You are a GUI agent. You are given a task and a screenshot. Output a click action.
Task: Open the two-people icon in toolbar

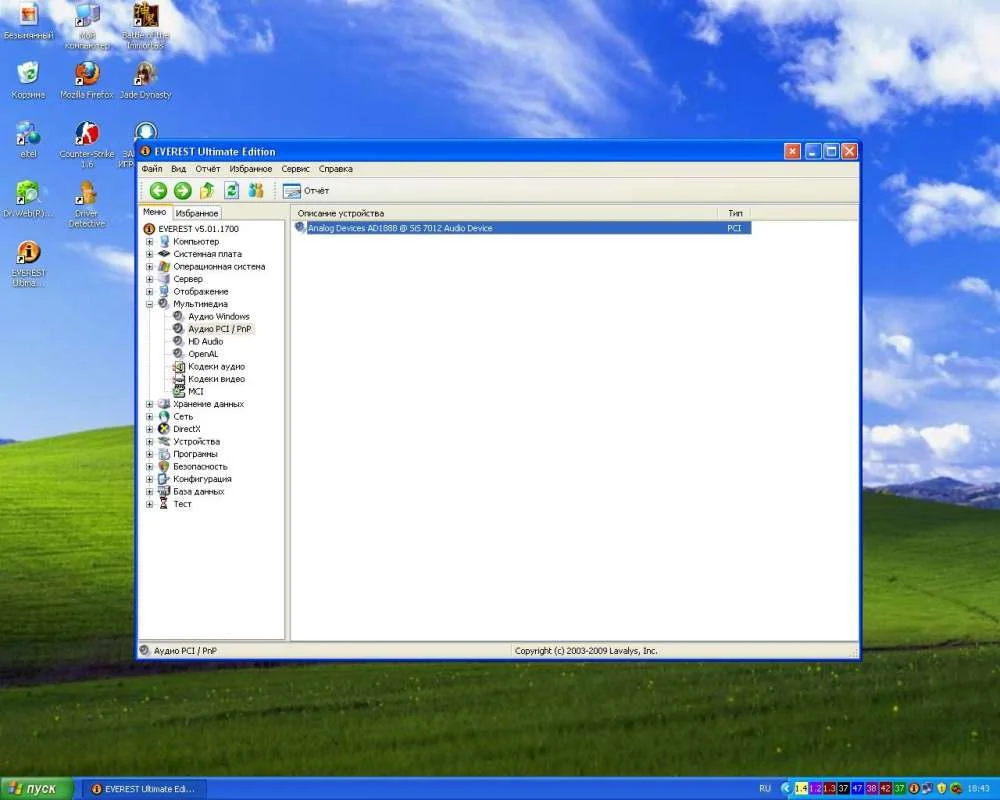point(256,190)
